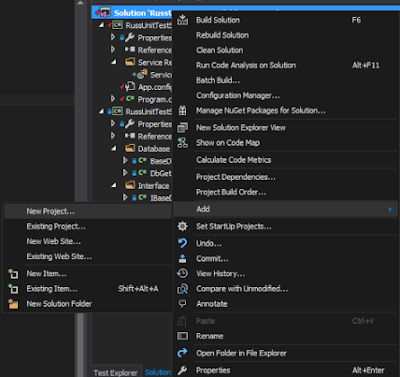The height and width of the screenshot is (377, 400).
Task: Click the Show on Code Map icon
Action: 182,143
